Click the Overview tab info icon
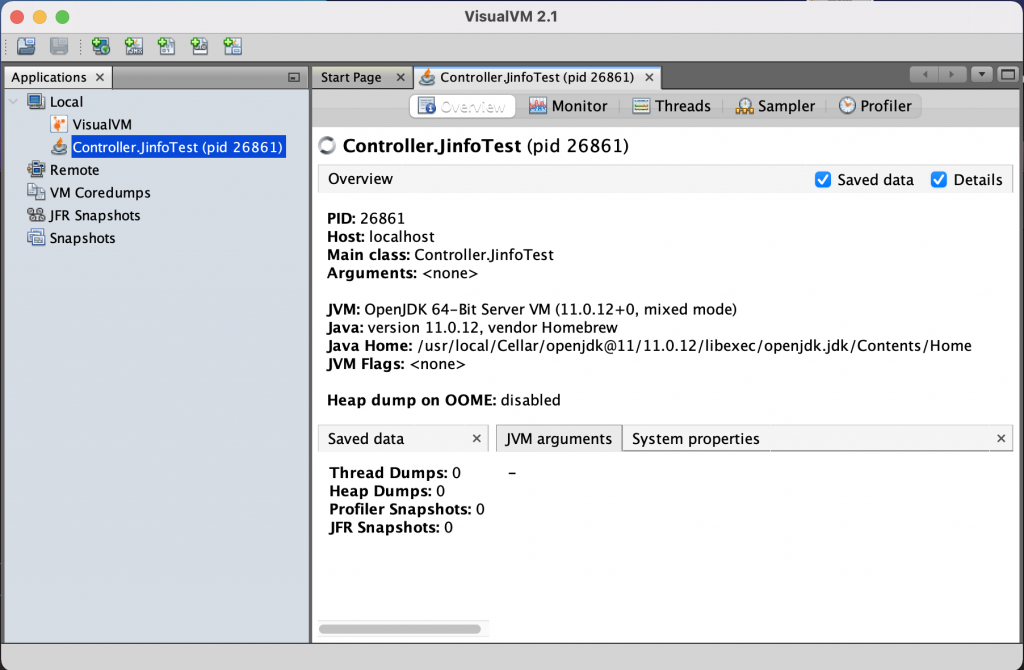The image size is (1024, 670). point(426,106)
